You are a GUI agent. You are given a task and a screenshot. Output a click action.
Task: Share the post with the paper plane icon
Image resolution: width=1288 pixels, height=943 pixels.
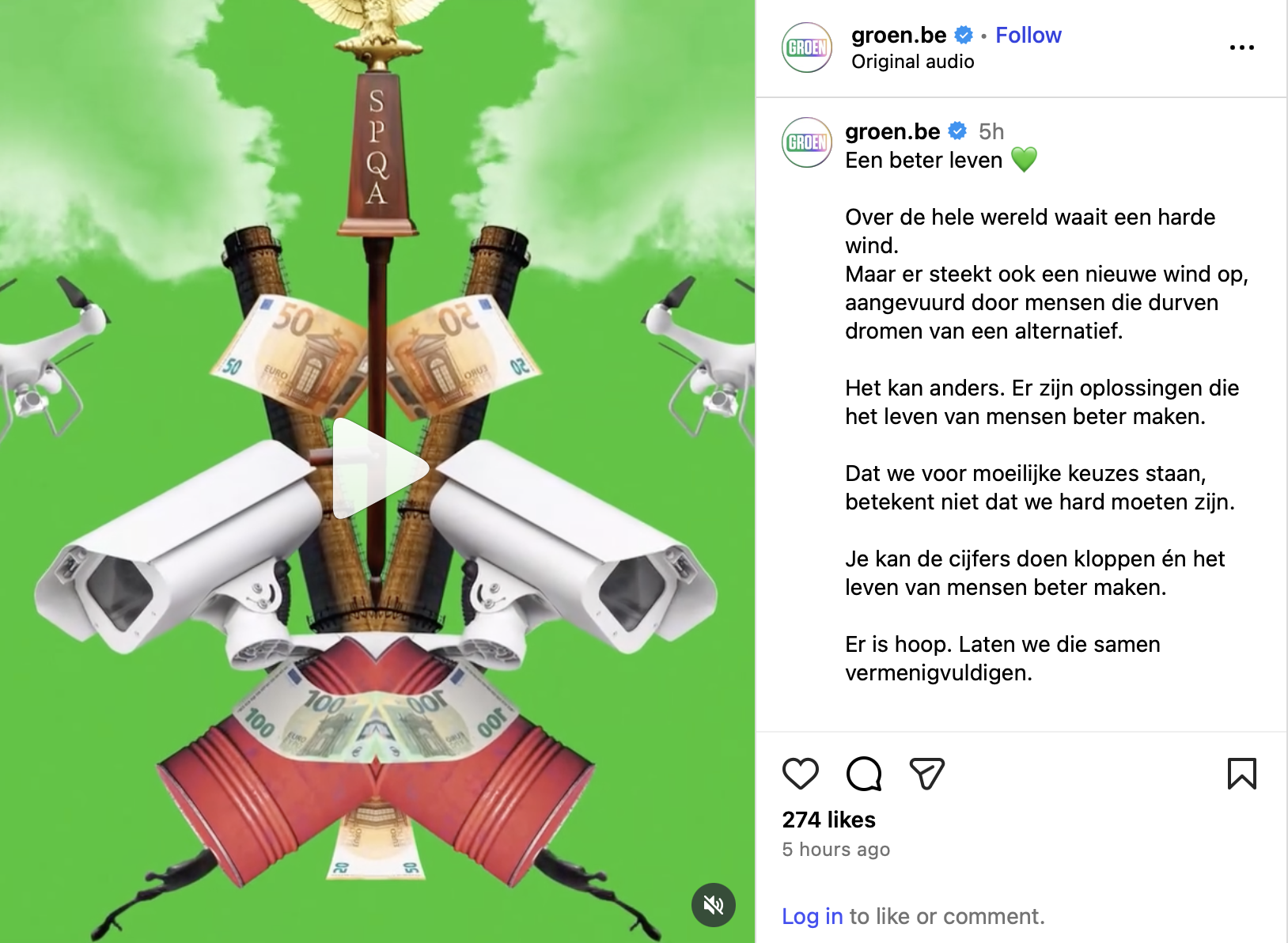point(926,774)
